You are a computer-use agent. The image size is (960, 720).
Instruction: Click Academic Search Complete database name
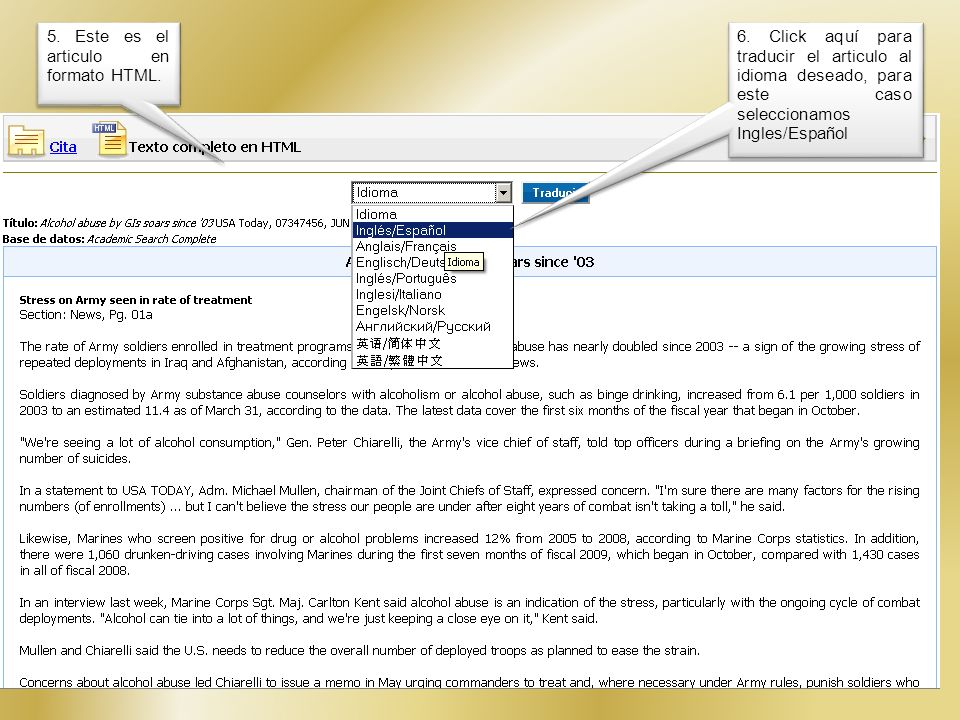coord(152,239)
